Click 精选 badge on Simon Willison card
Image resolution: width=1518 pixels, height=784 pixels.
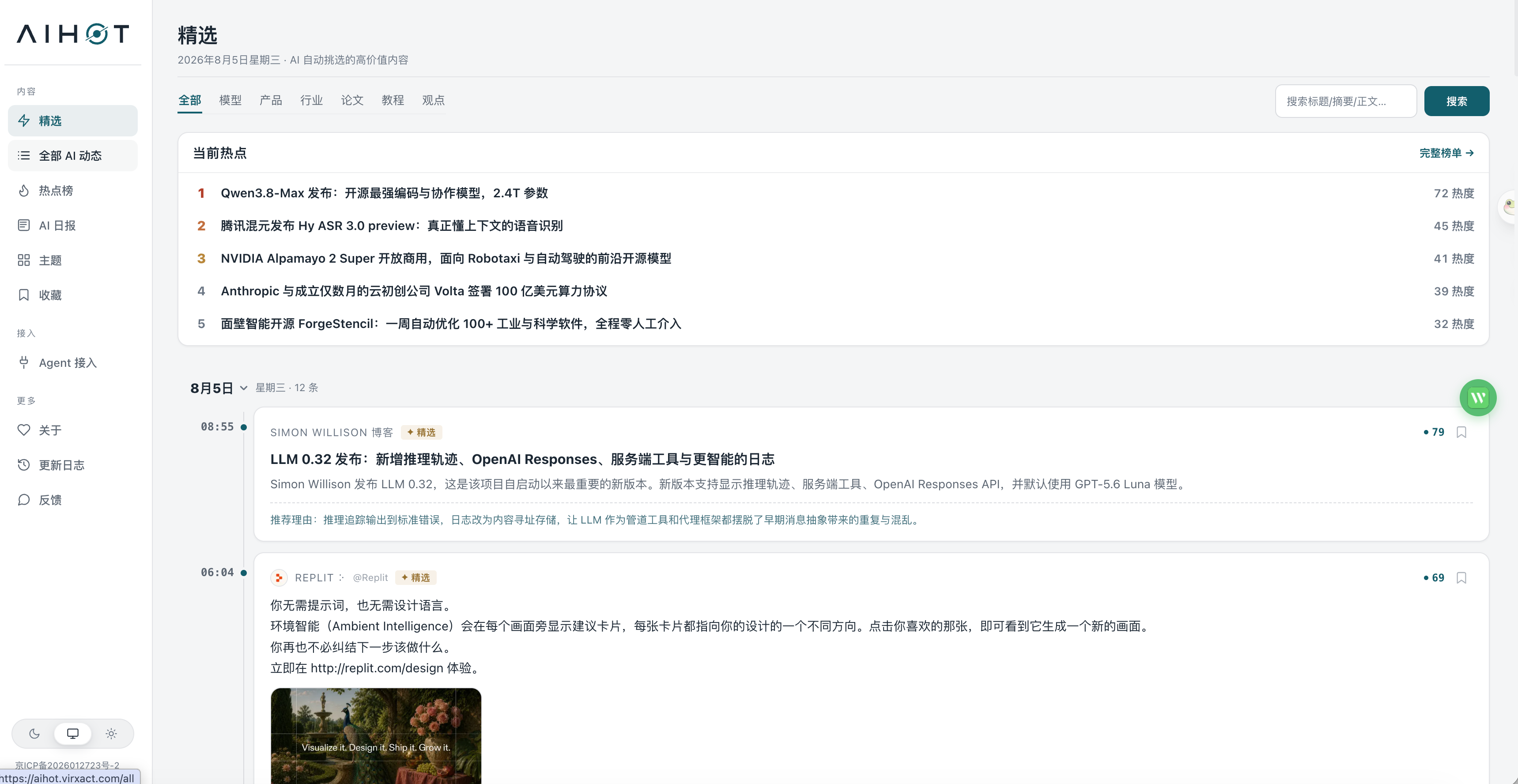(x=421, y=432)
